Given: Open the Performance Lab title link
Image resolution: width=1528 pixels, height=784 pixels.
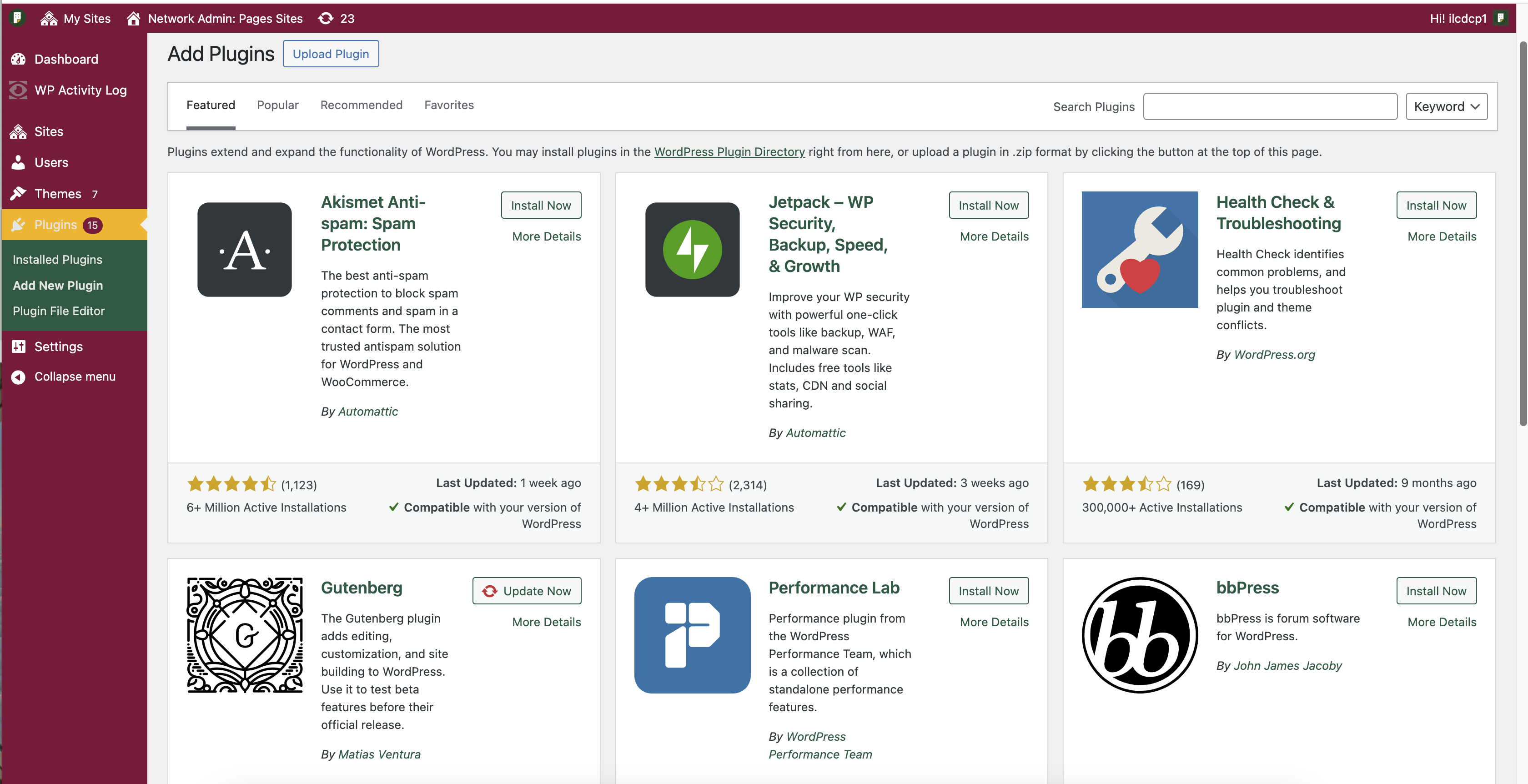Looking at the screenshot, I should [834, 588].
